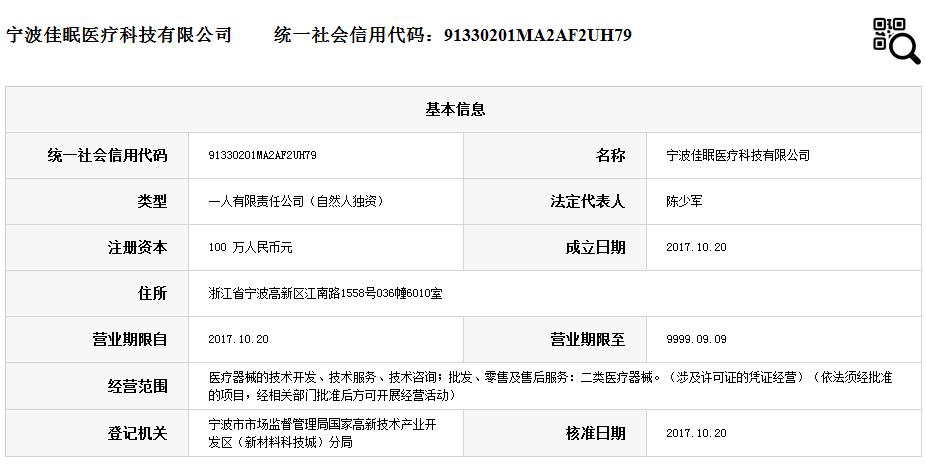Select the legal representative name 陈少军
The width and height of the screenshot is (926, 465).
point(684,201)
